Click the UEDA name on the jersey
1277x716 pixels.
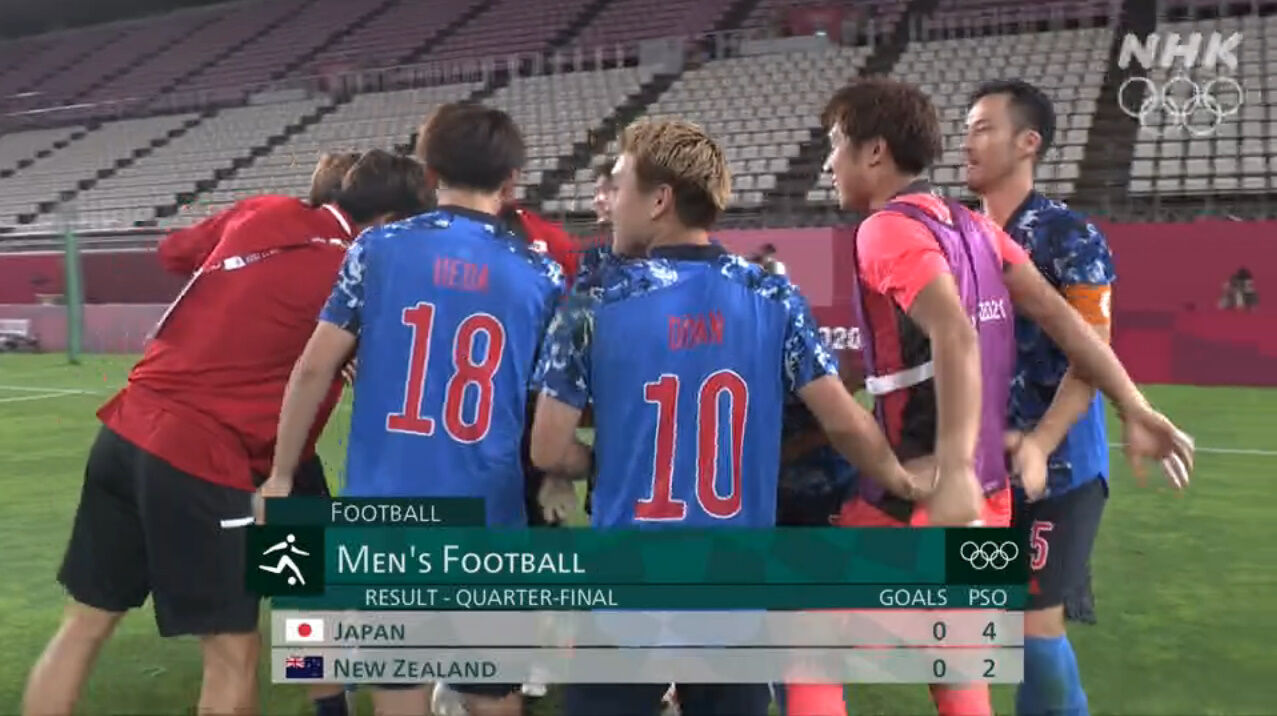461,273
